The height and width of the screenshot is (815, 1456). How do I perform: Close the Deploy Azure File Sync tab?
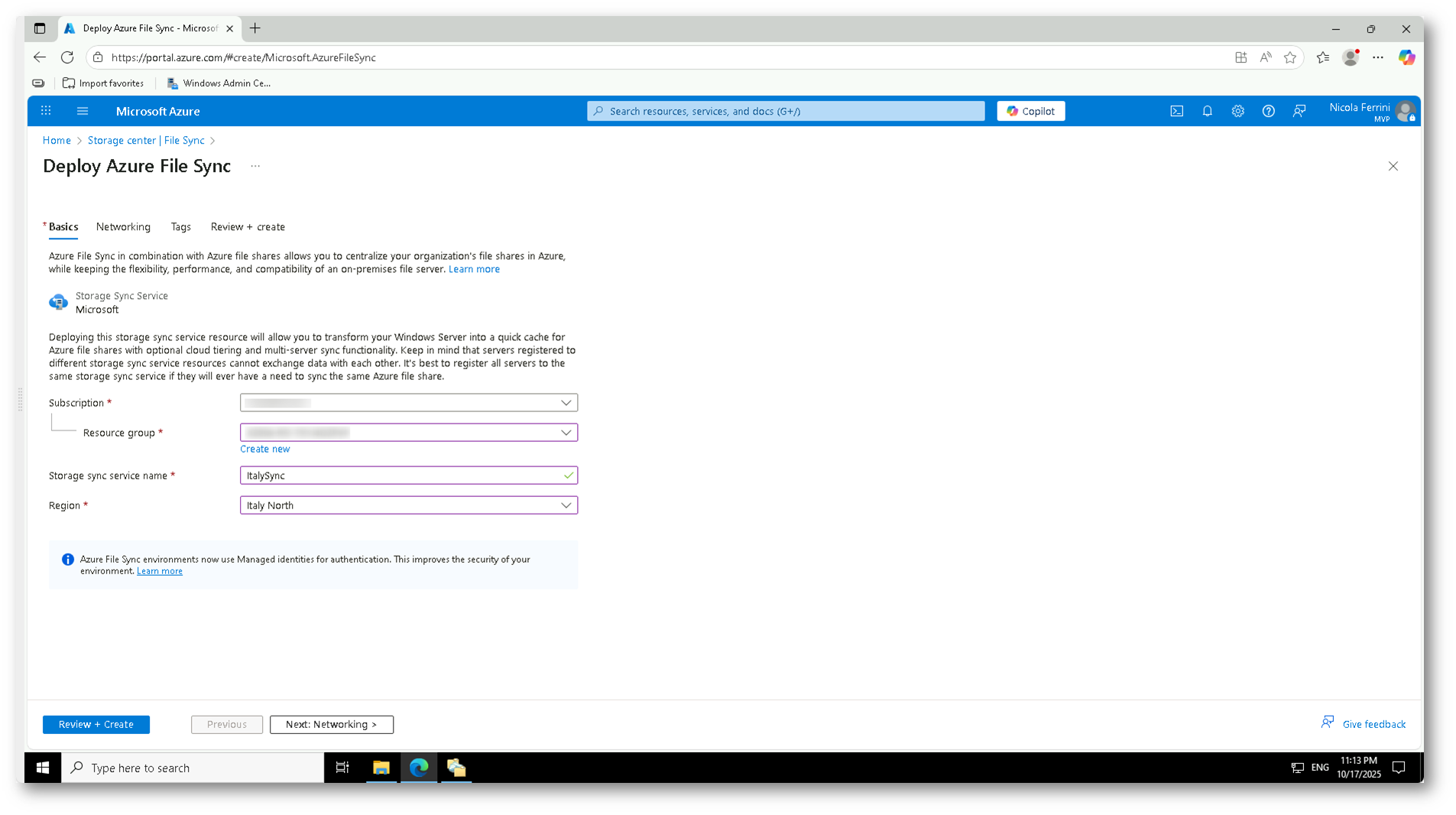pos(229,28)
